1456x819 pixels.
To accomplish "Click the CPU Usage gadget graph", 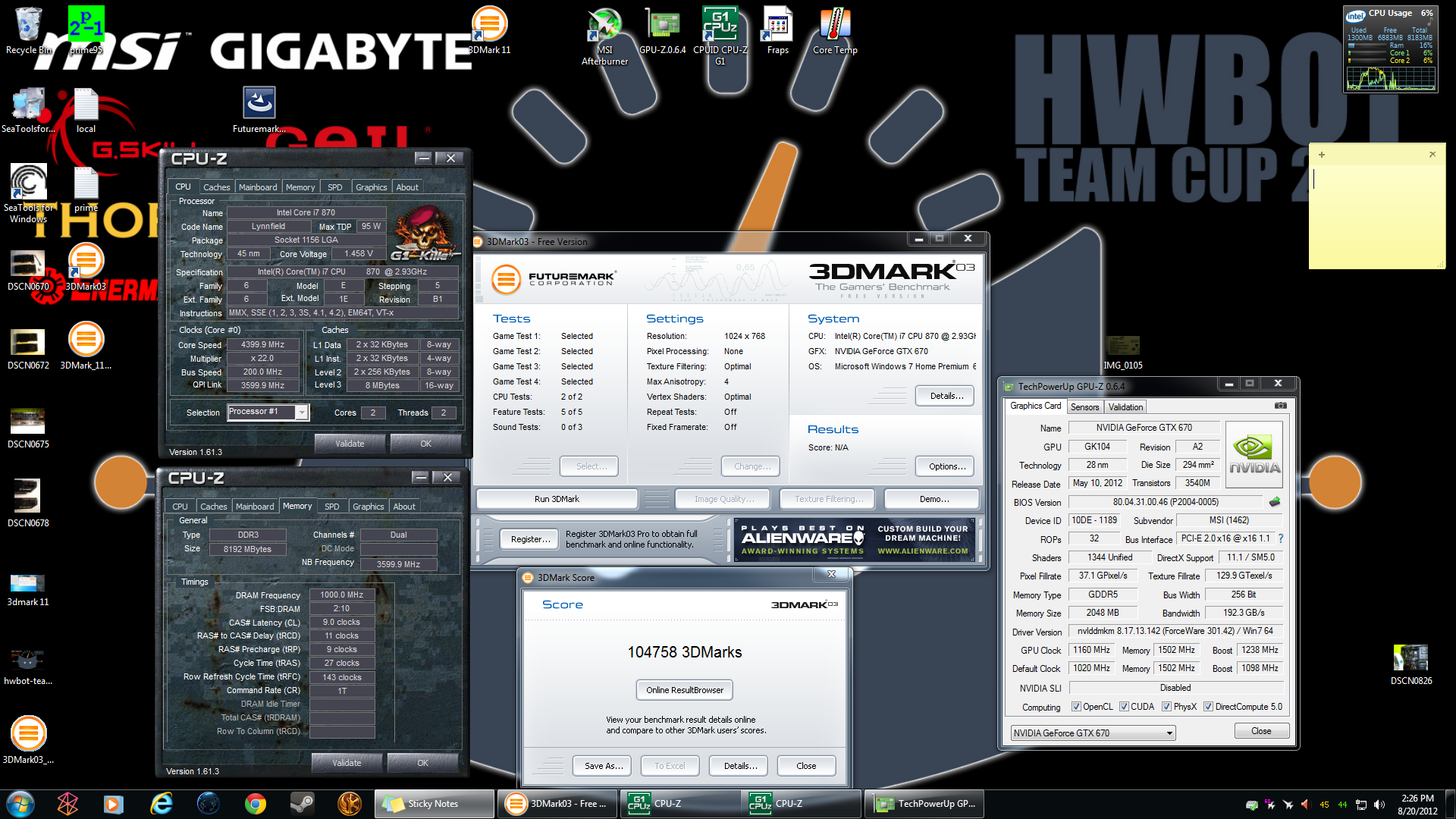I will click(1390, 78).
